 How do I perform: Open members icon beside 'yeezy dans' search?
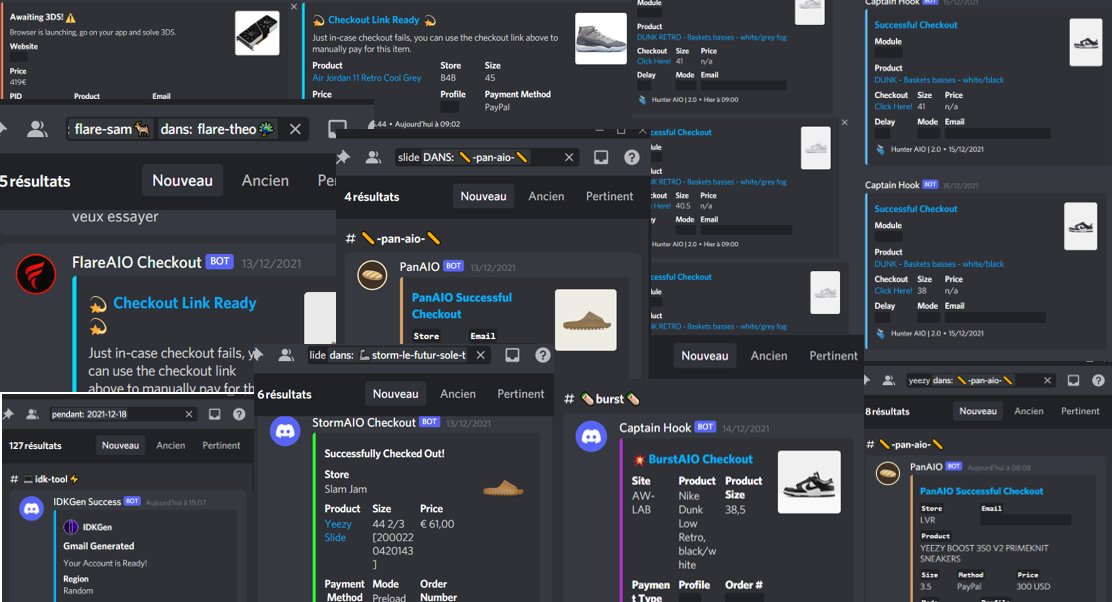(x=888, y=381)
